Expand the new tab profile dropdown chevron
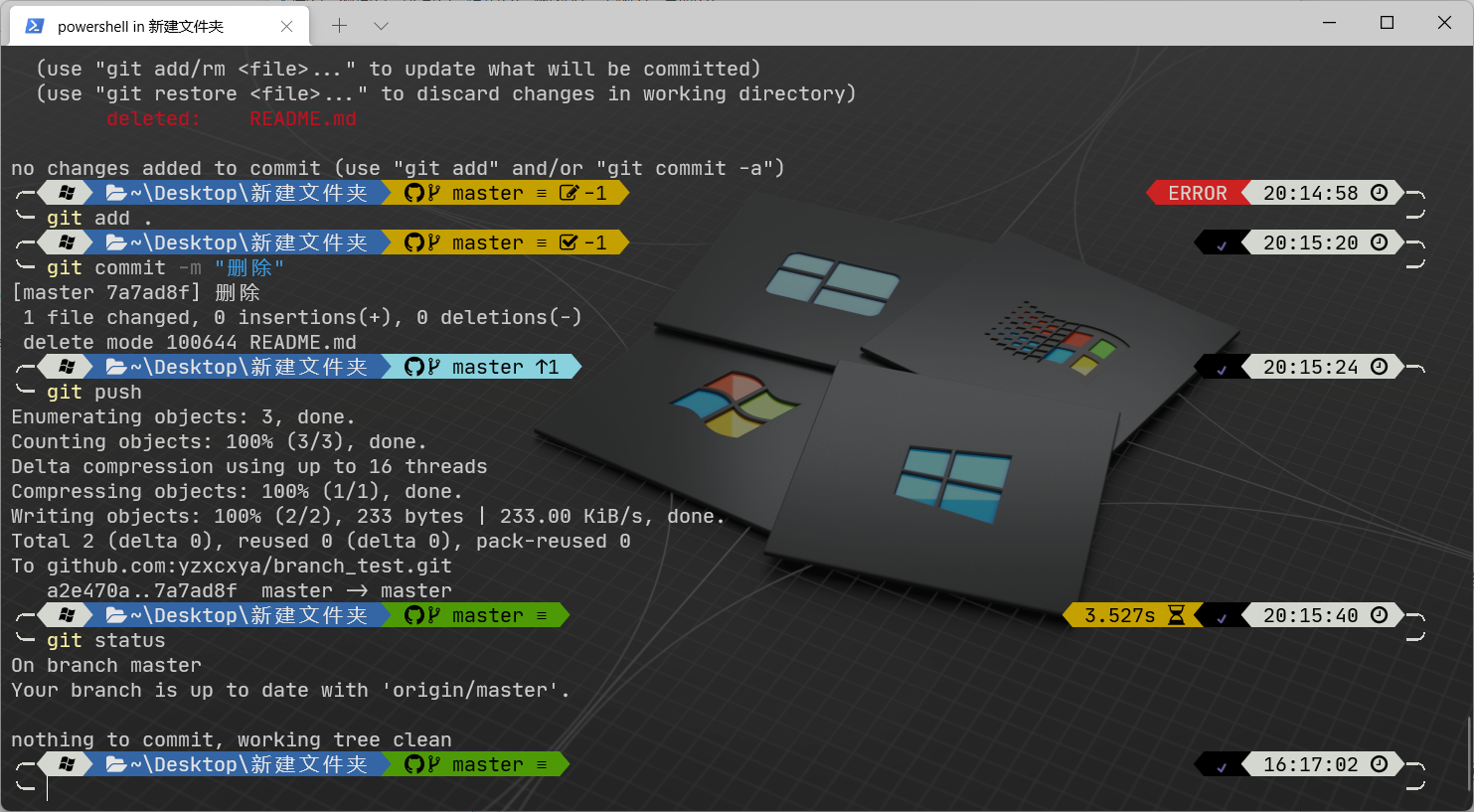This screenshot has height=812, width=1474. [x=381, y=26]
